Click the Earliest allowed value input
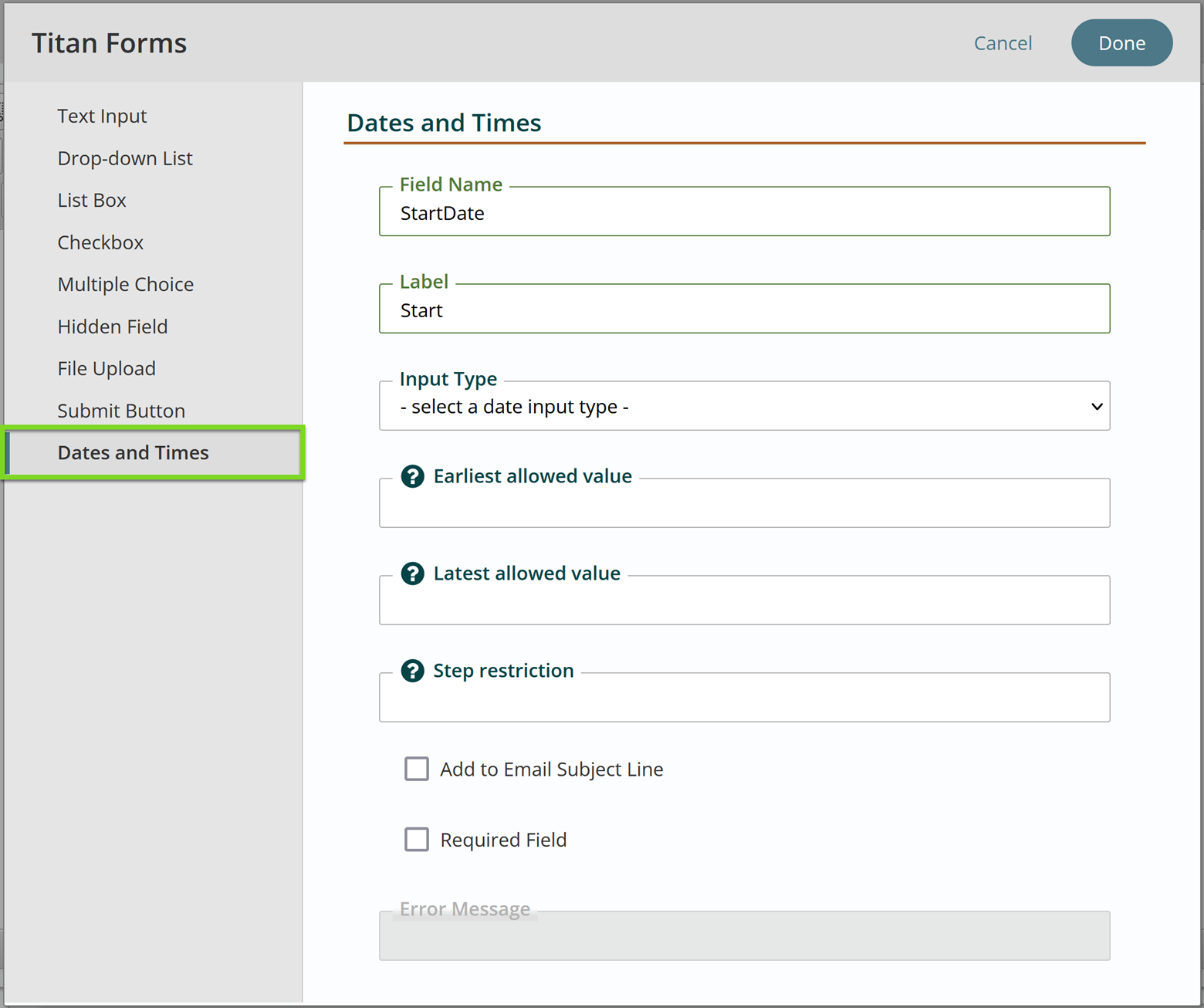 click(x=745, y=503)
